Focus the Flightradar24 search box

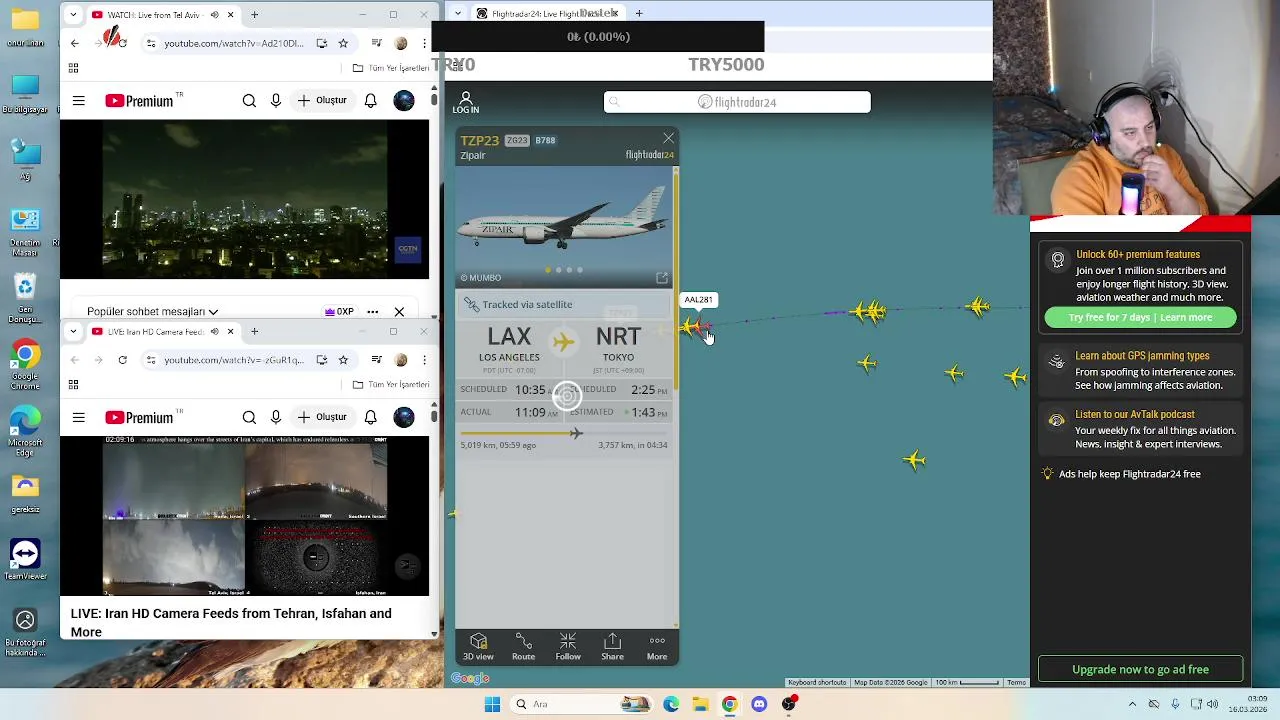coord(737,102)
